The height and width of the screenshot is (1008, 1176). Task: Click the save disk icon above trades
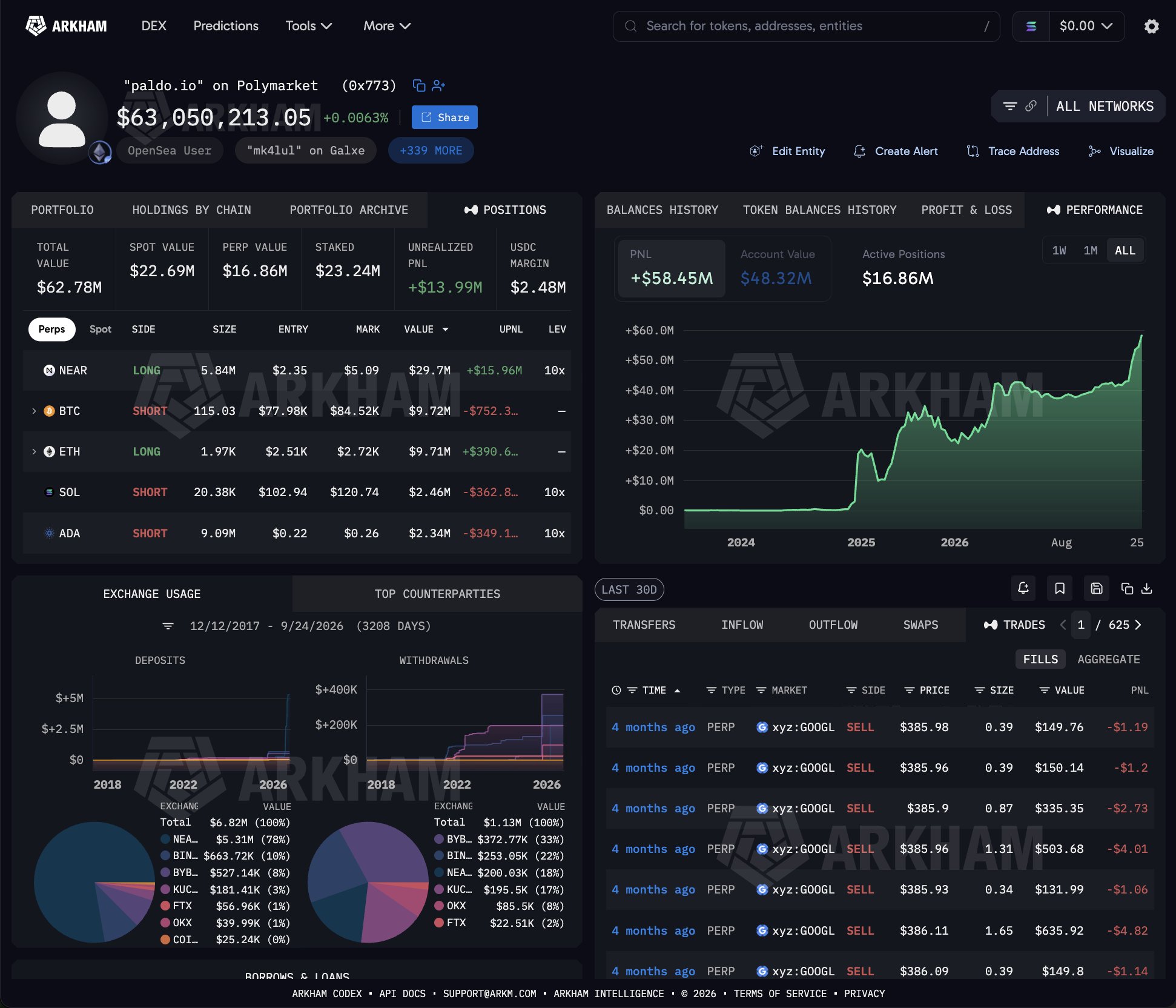pos(1097,588)
